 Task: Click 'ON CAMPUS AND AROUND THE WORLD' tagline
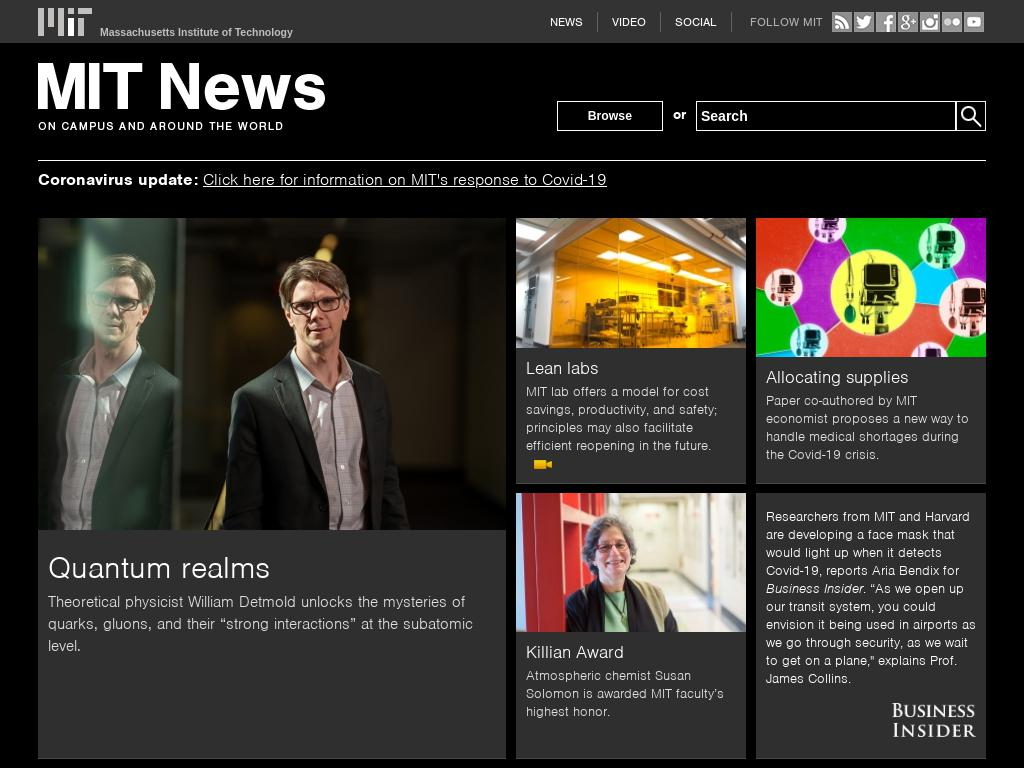click(x=161, y=126)
